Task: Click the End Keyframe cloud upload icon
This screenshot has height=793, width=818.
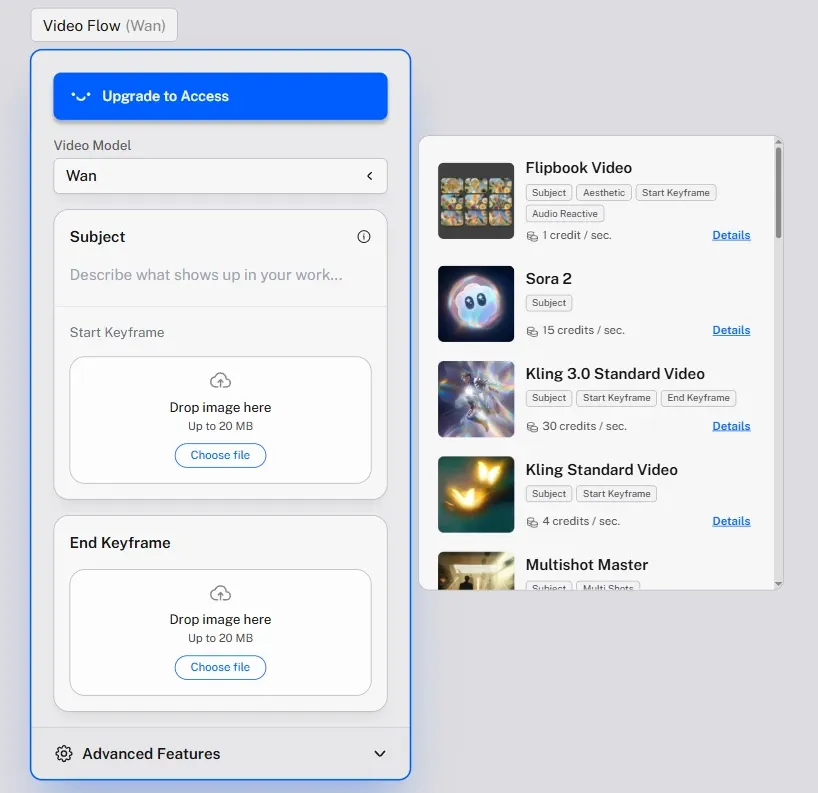Action: coord(220,593)
